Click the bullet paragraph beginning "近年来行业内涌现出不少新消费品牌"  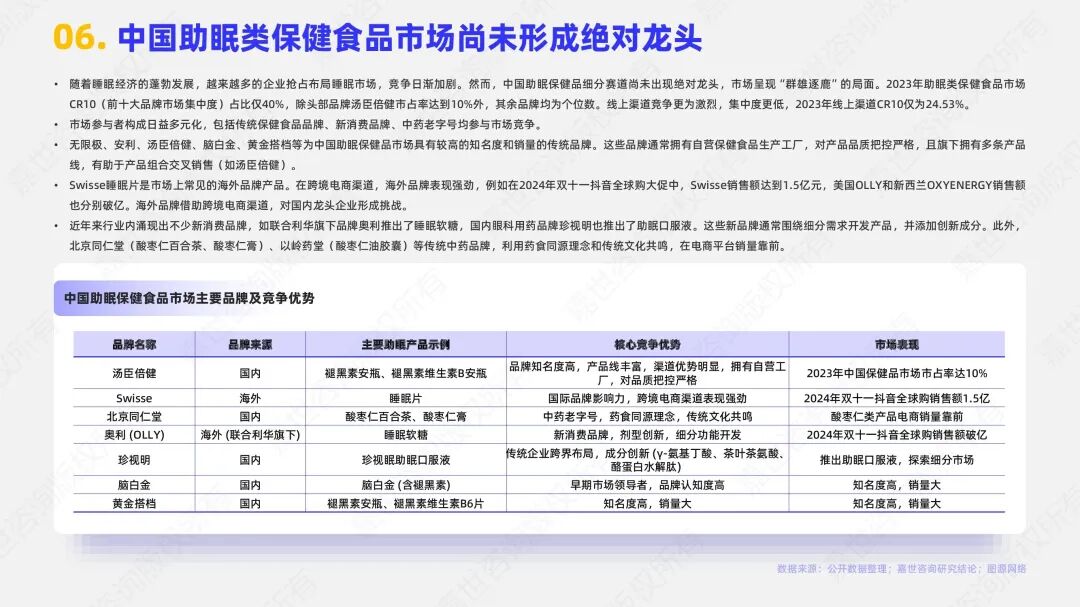[x=547, y=236]
